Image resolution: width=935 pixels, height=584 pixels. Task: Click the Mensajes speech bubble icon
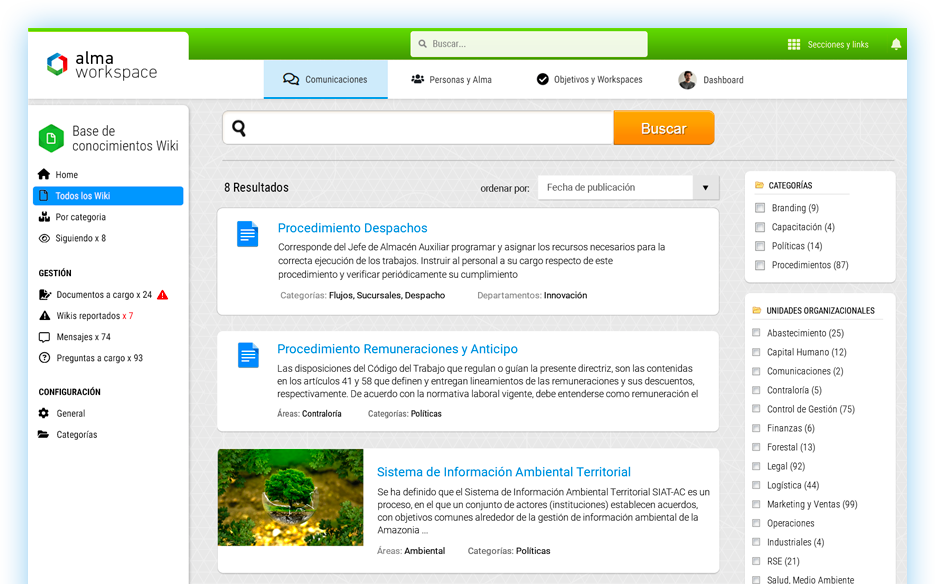44,337
